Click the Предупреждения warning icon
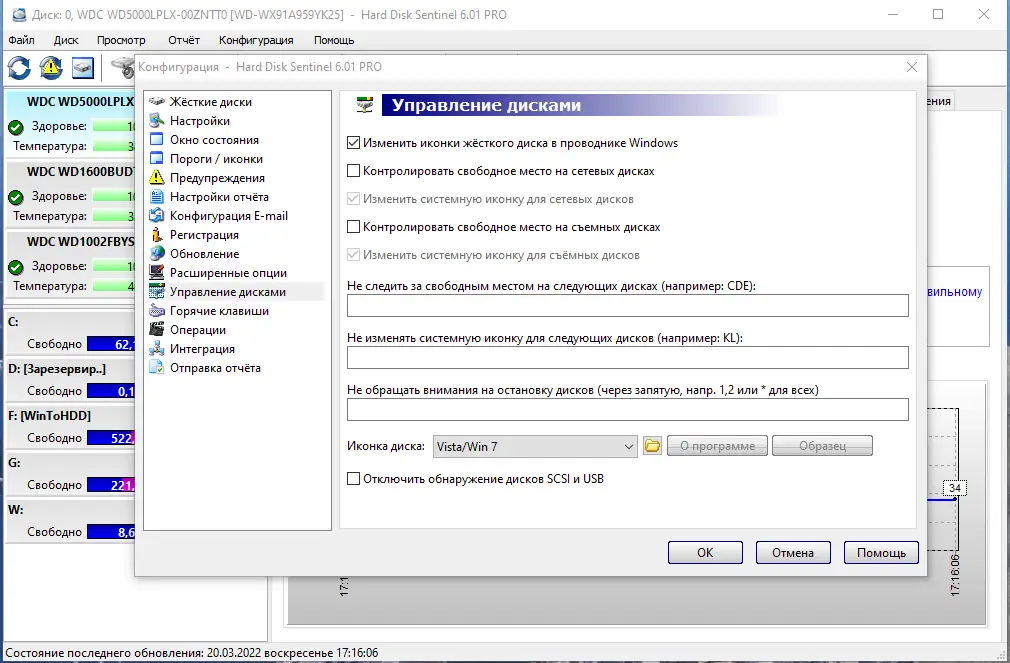Viewport: 1010px width, 663px height. pyautogui.click(x=157, y=178)
